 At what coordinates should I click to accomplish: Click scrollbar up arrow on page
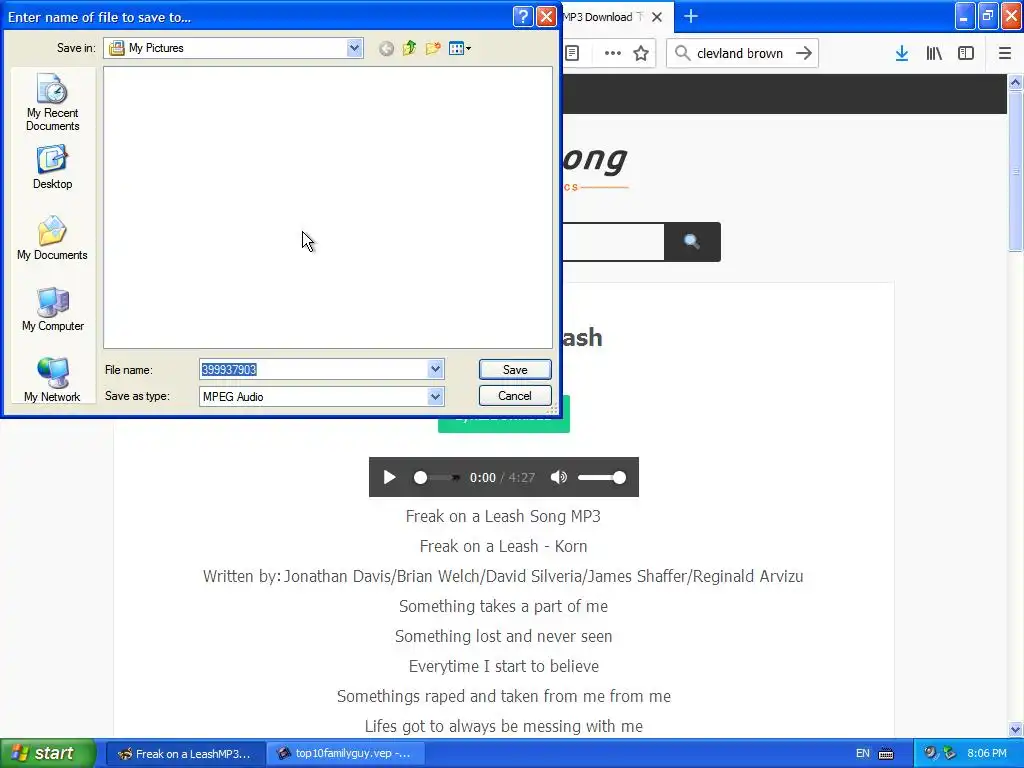tap(1016, 82)
